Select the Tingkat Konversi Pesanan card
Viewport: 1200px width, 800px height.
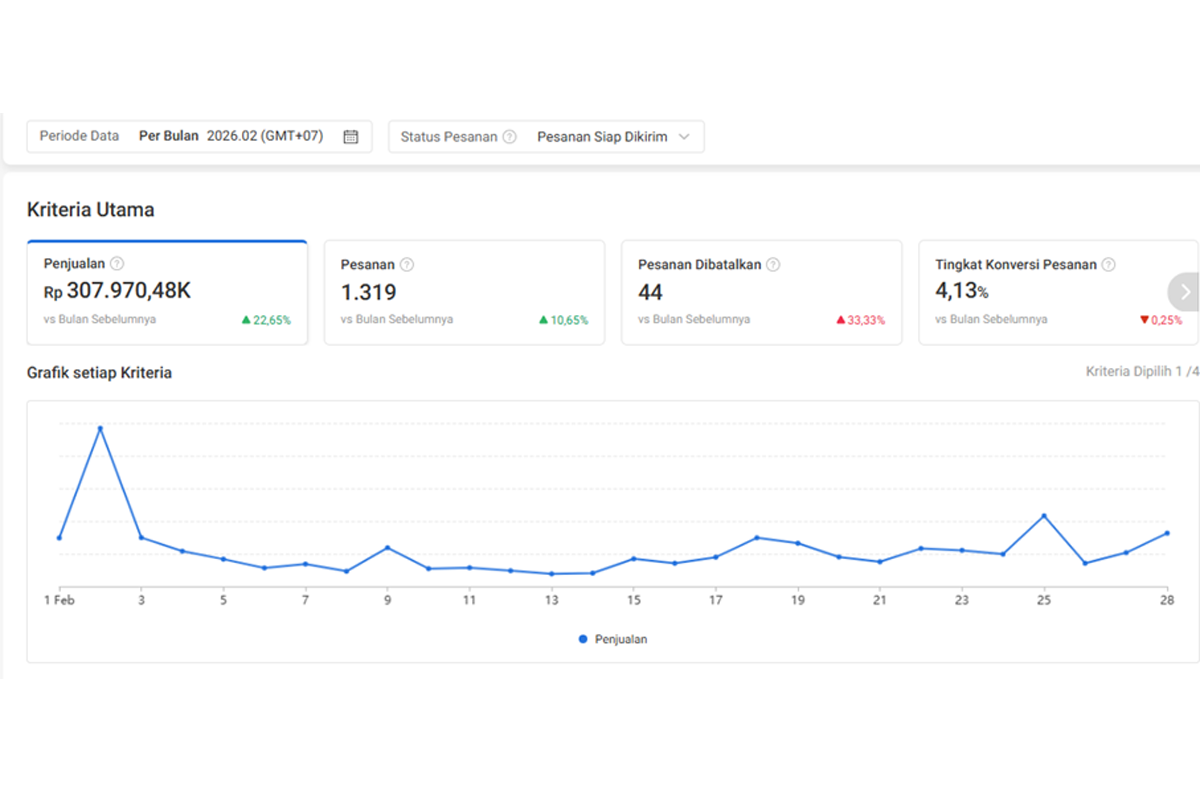click(x=1059, y=293)
